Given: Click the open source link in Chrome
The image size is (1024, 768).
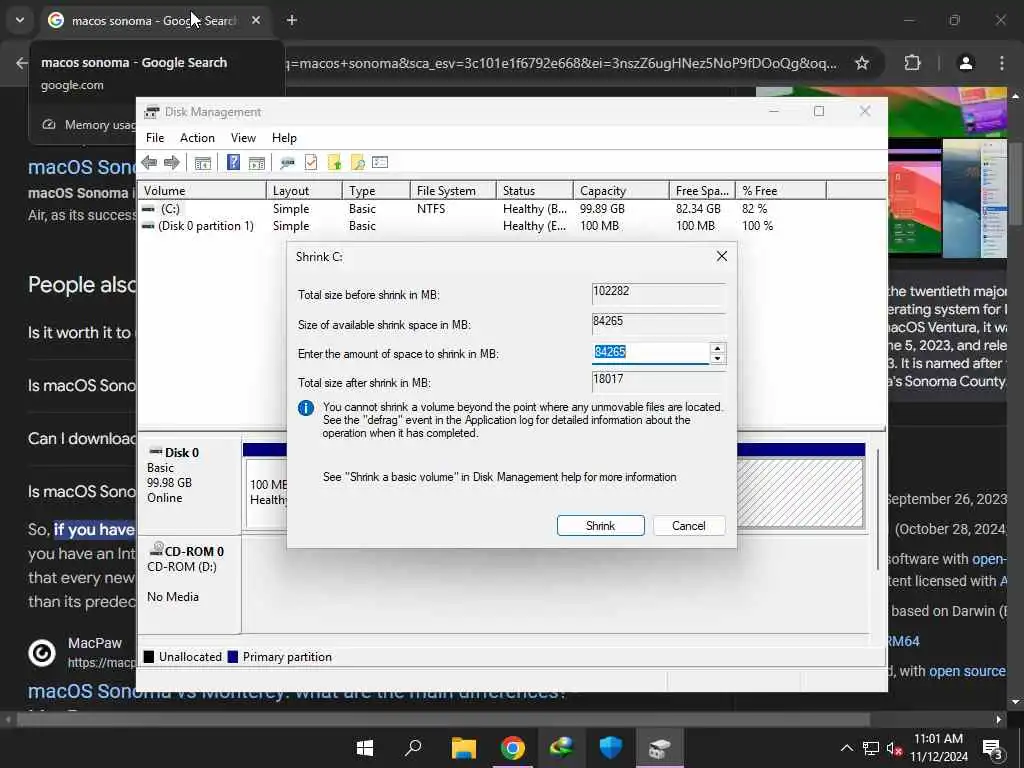Looking at the screenshot, I should click(x=967, y=671).
